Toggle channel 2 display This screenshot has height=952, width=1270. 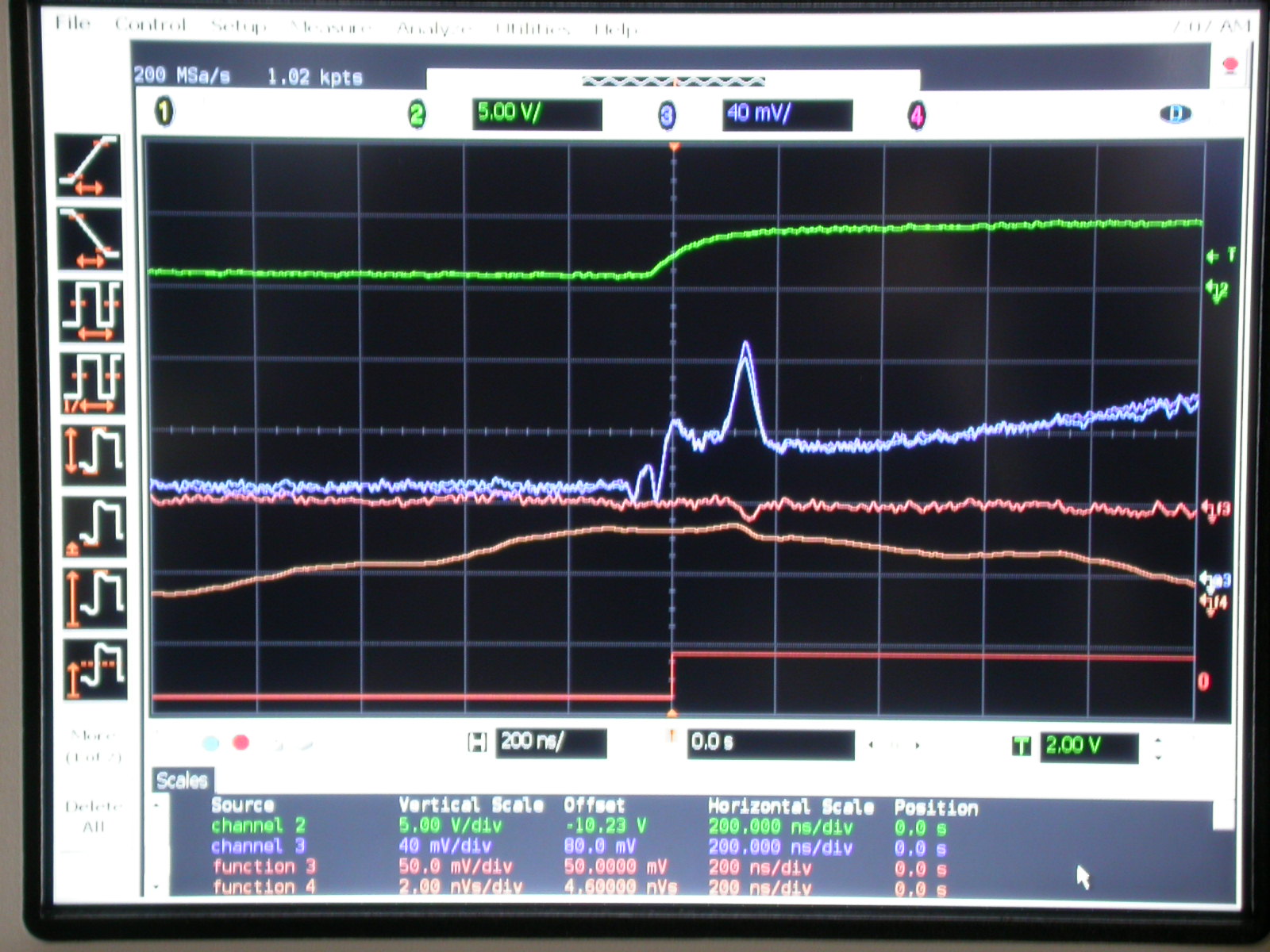(x=417, y=115)
